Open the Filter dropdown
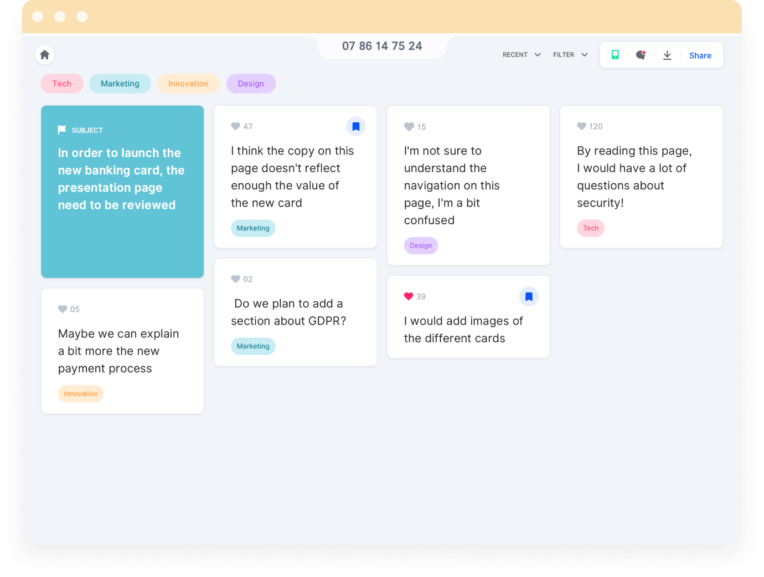Image resolution: width=764 pixels, height=577 pixels. pos(570,55)
